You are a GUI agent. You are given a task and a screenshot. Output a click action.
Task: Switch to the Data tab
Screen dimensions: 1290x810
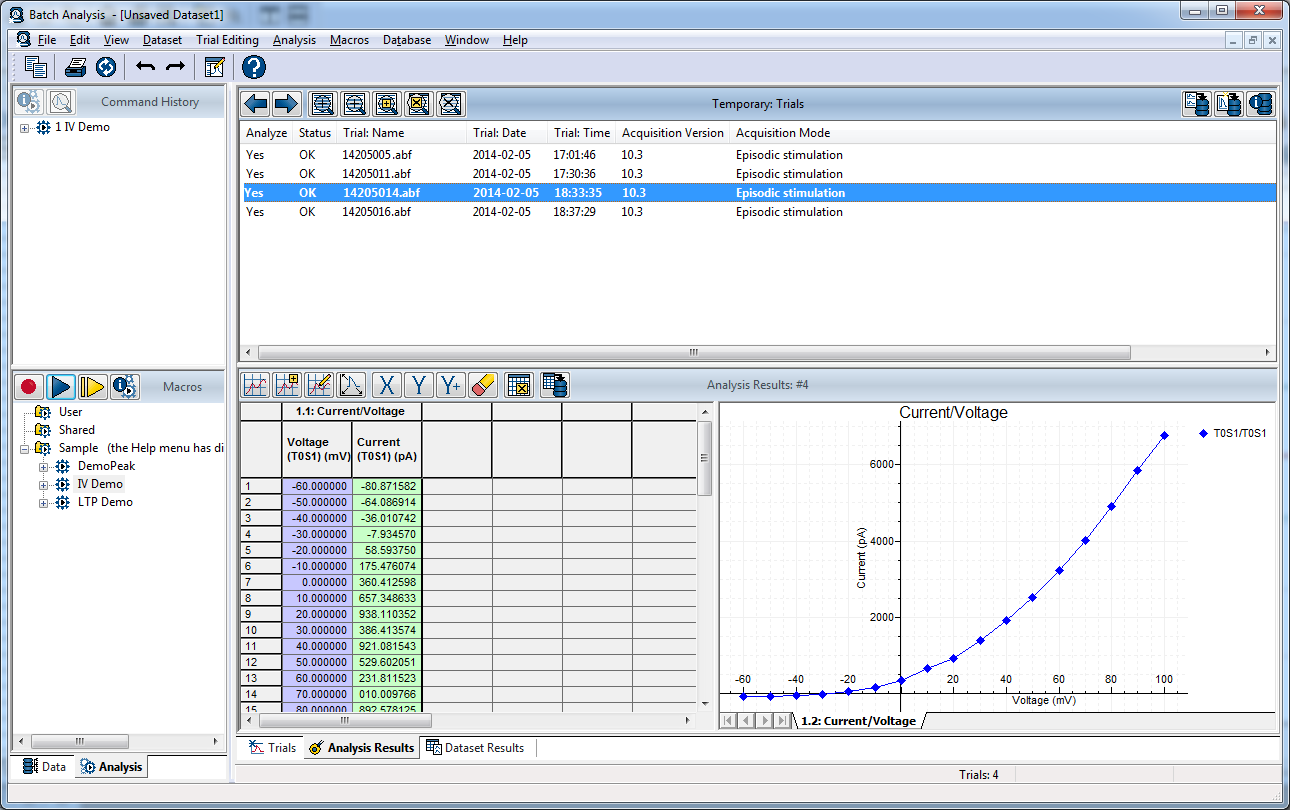44,767
